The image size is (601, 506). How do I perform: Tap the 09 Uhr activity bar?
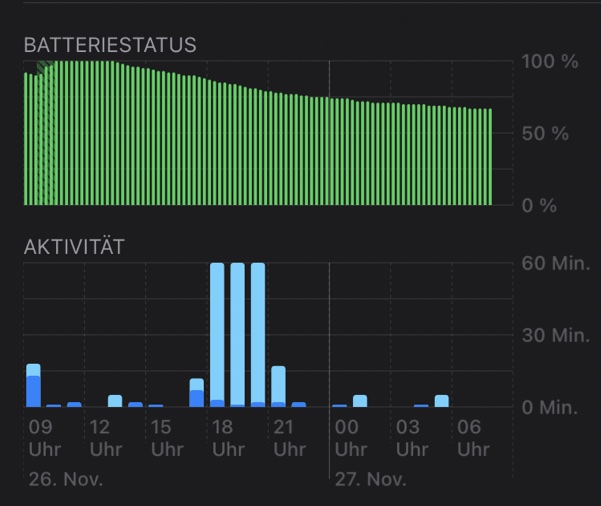click(x=33, y=385)
